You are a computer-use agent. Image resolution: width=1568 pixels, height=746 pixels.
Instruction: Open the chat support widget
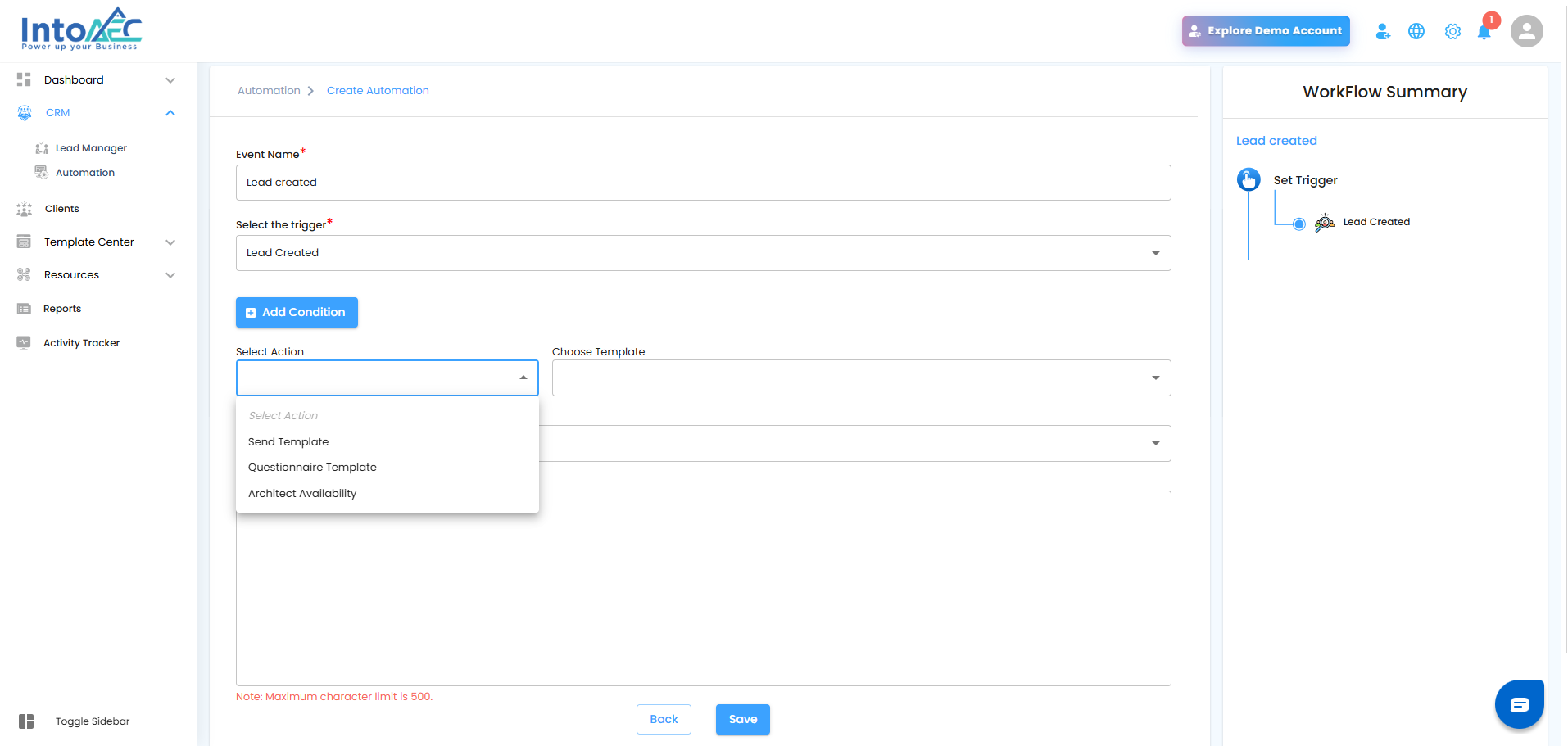pos(1519,704)
